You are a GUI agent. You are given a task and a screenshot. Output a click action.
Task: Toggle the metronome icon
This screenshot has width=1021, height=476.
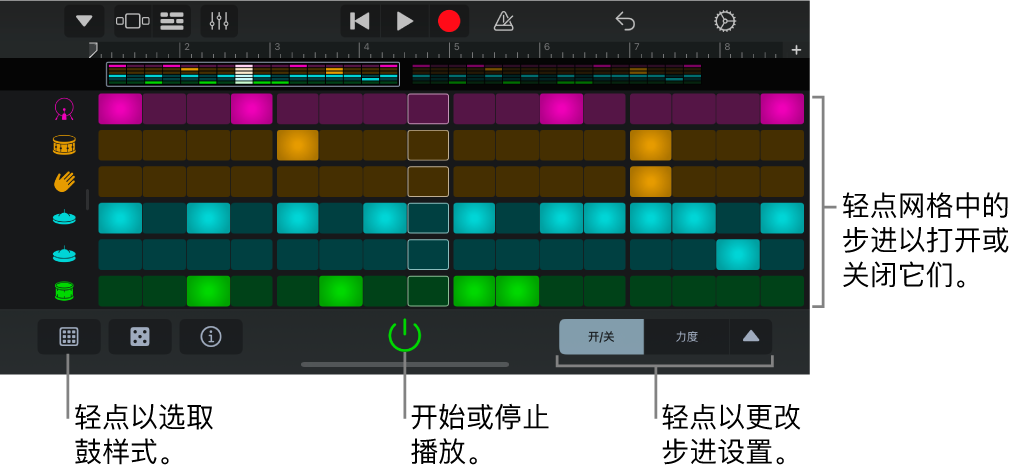click(x=503, y=21)
